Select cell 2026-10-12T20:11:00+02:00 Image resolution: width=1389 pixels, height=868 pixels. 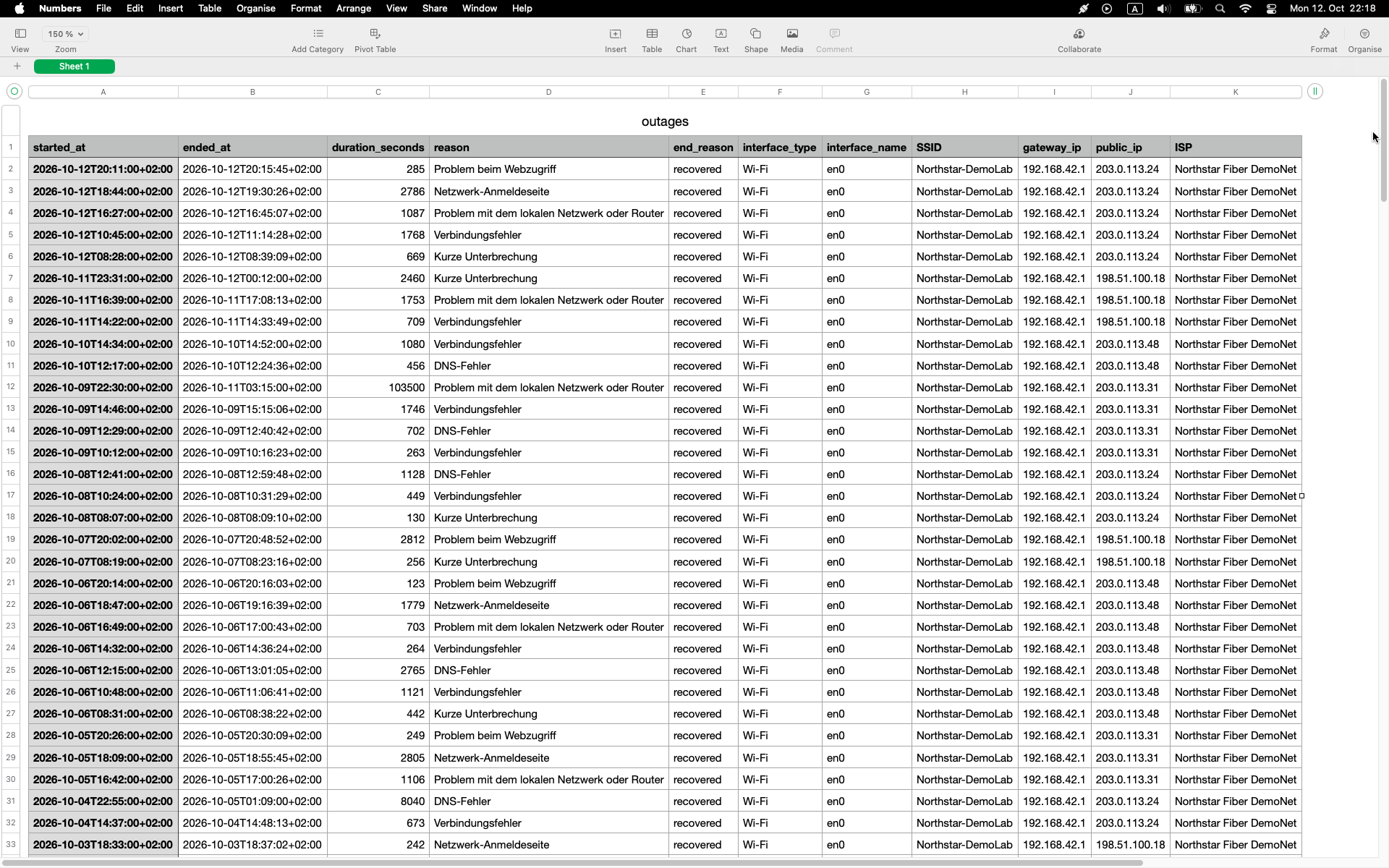coord(103,169)
